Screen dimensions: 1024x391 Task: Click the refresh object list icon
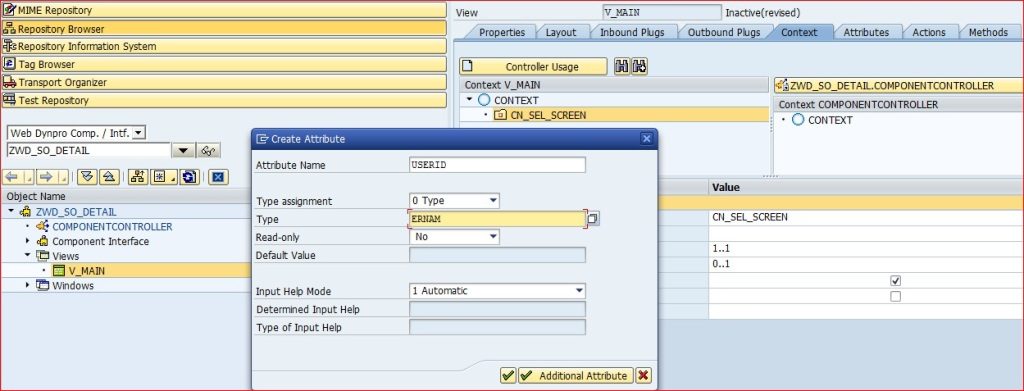click(189, 177)
